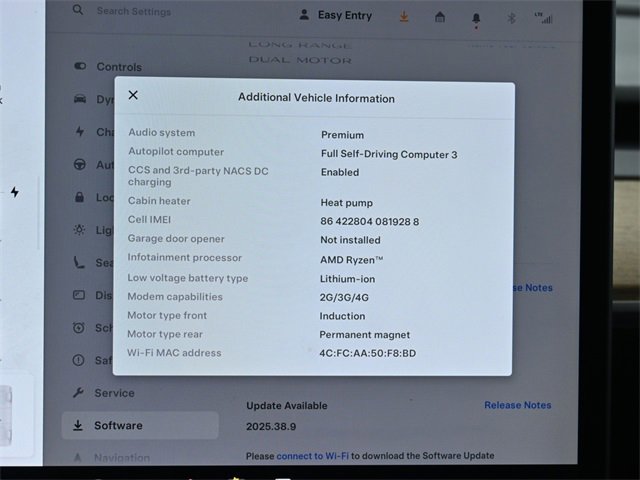Screen dimensions: 640x480
Task: Tap the orange software download icon
Action: pos(404,17)
